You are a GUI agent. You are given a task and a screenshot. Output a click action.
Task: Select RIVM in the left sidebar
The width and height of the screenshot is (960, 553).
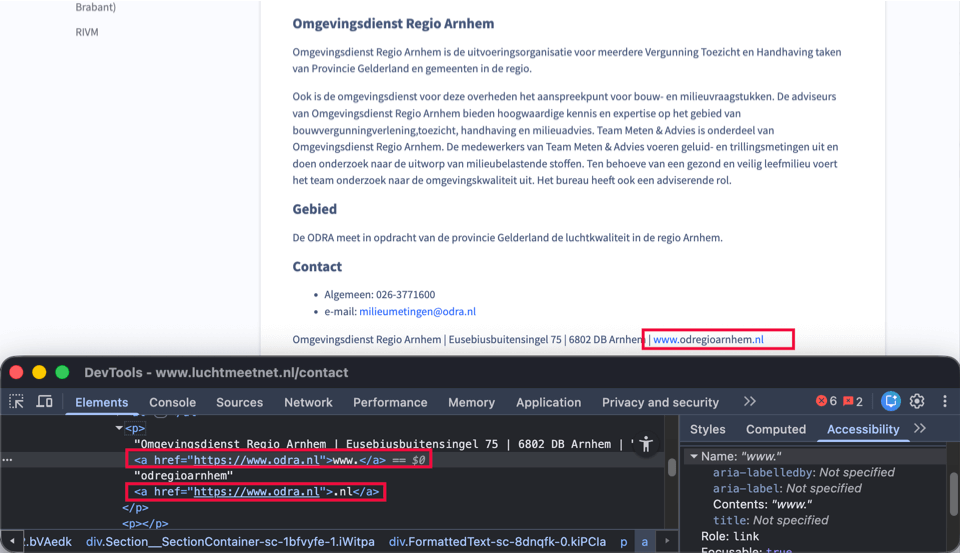[86, 32]
